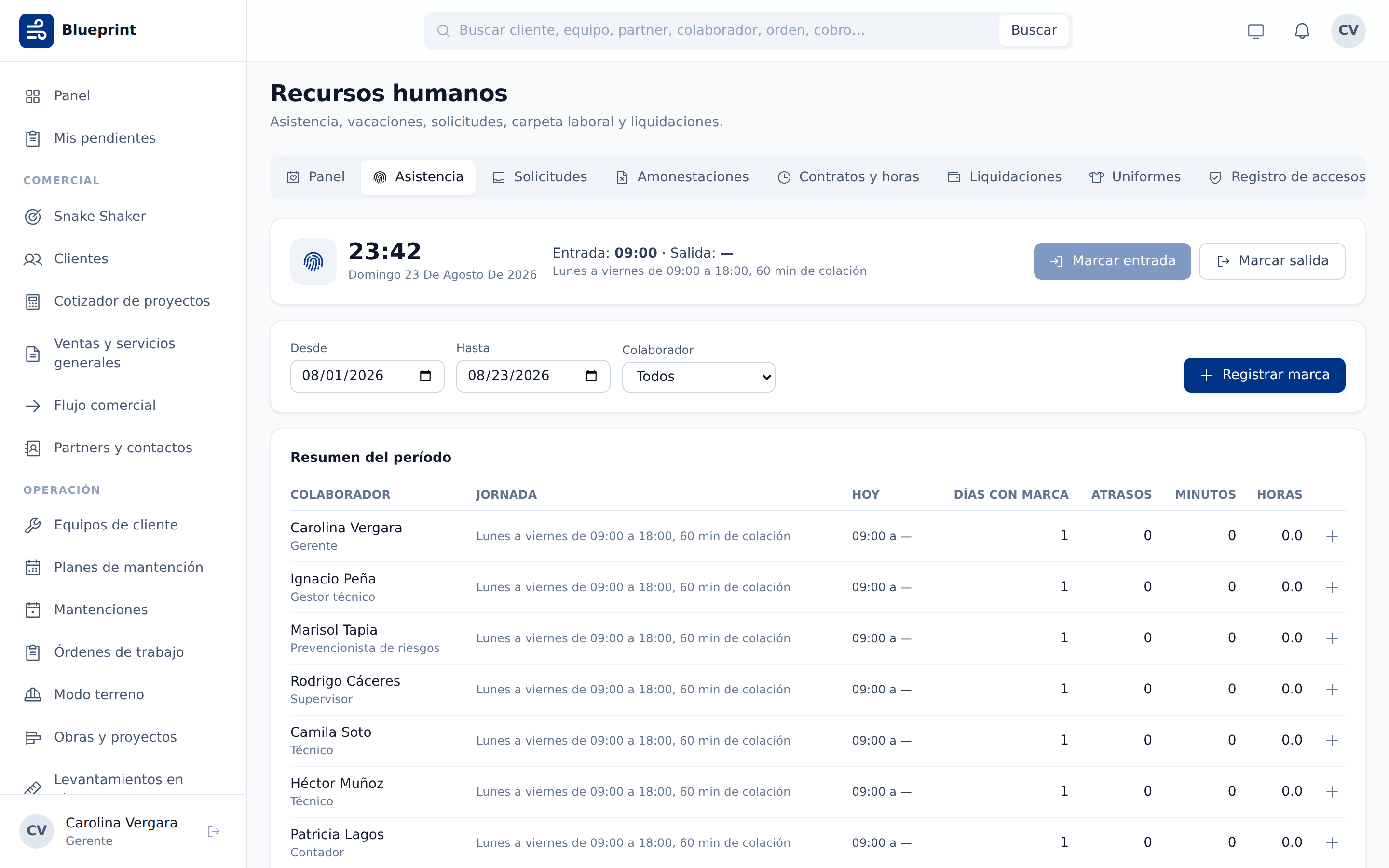Viewport: 1389px width, 868px height.
Task: Open the screen display icon in header
Action: (x=1256, y=31)
